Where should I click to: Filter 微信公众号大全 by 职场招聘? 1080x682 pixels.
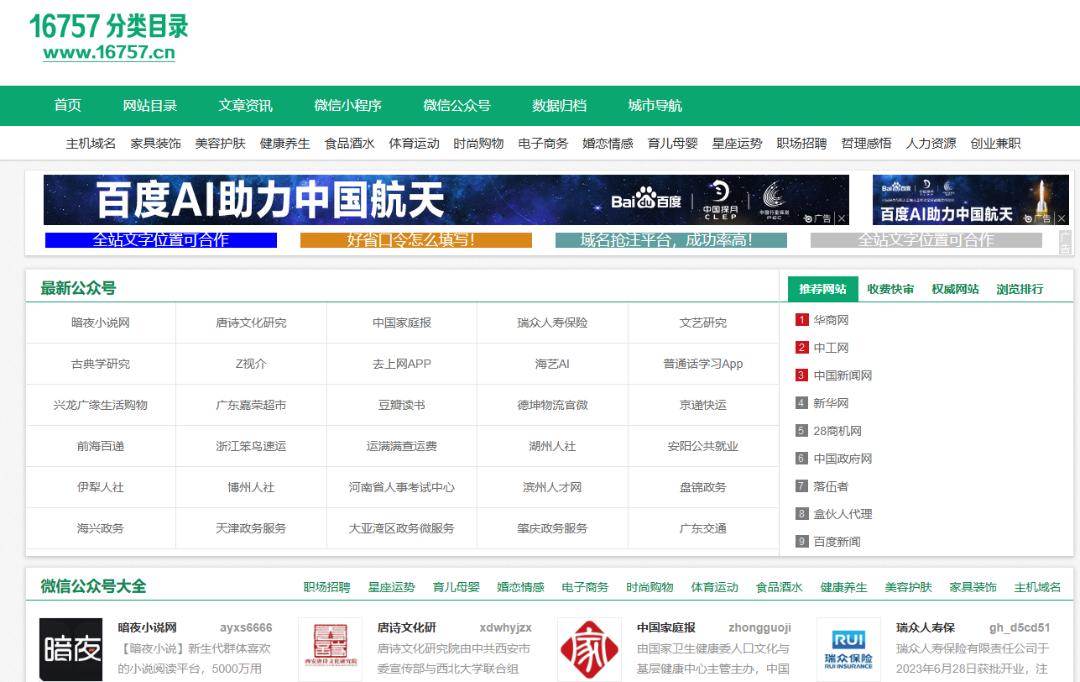click(326, 588)
